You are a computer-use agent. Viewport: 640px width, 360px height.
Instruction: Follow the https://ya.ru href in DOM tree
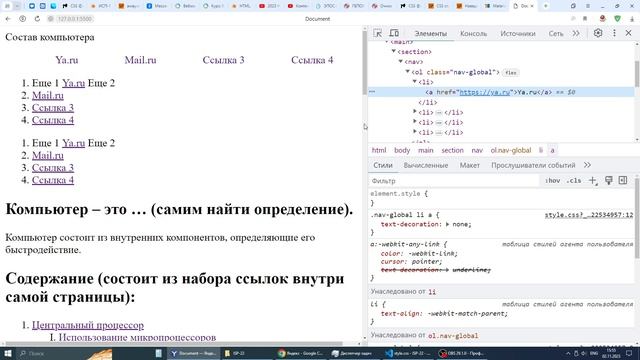tap(485, 92)
